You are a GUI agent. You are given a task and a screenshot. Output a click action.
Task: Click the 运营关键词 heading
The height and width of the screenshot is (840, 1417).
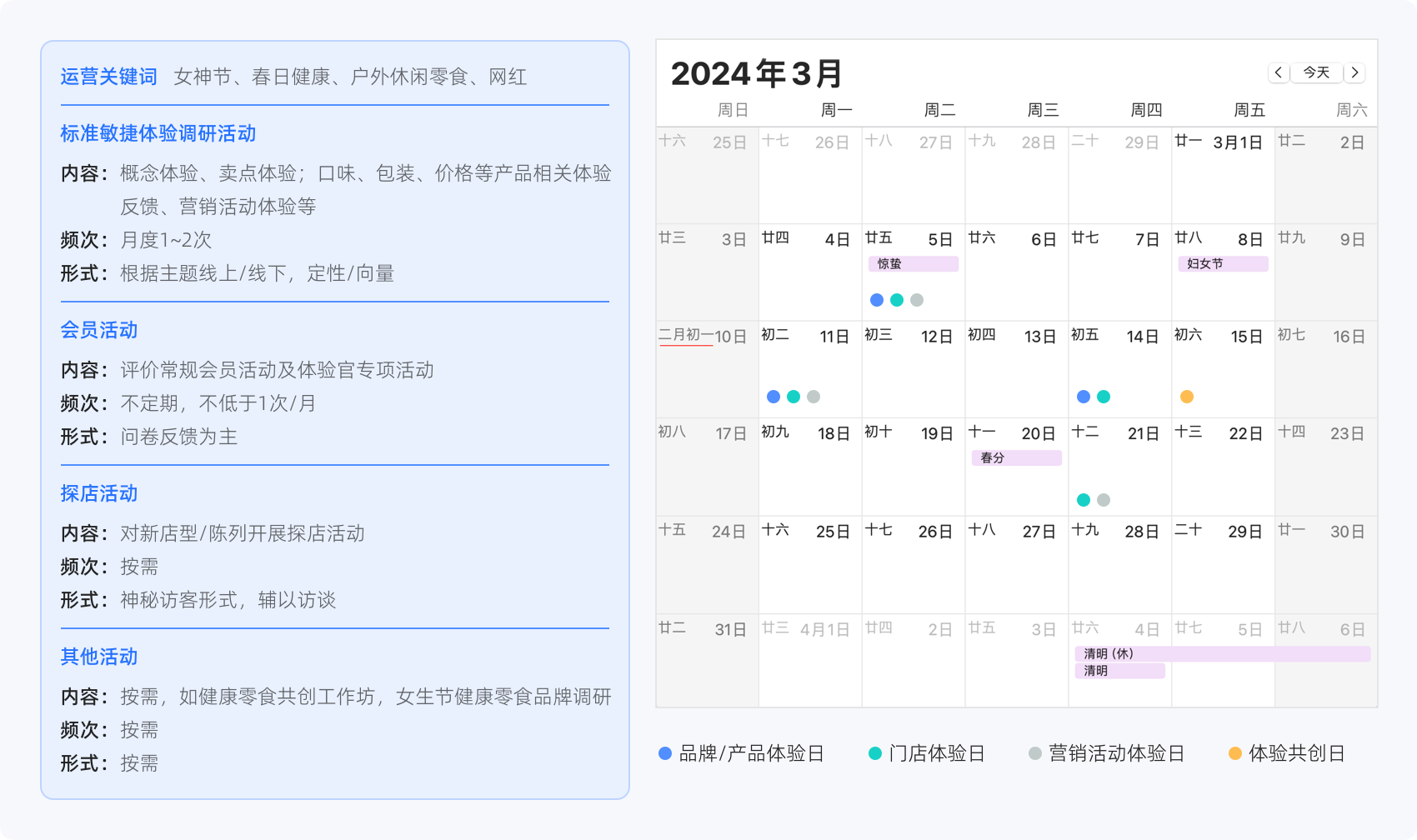(x=109, y=77)
